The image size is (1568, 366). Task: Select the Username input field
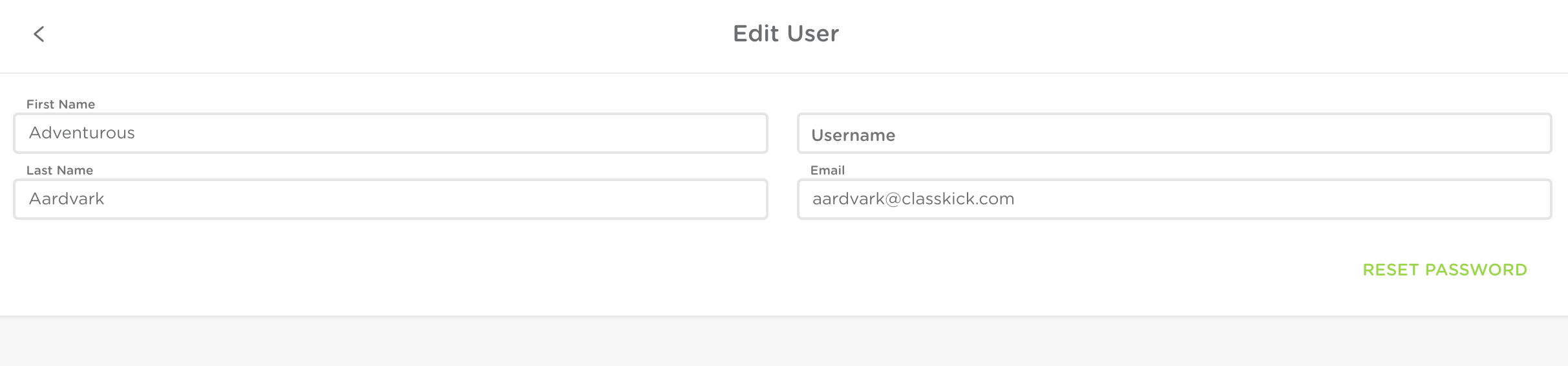coord(1174,134)
